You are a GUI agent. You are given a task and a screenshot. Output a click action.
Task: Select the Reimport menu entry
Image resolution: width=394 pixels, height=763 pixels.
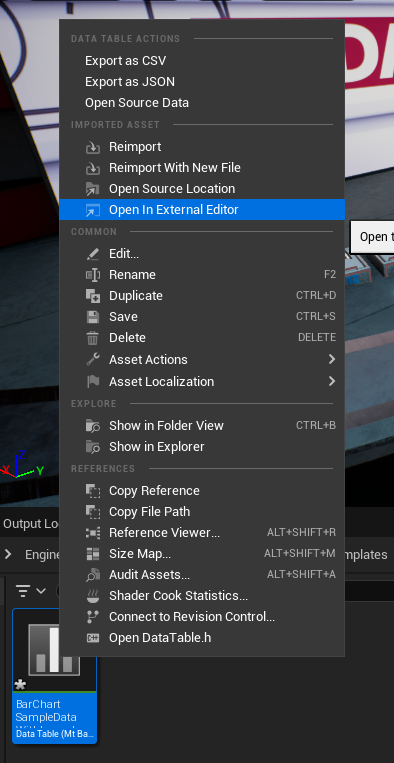coord(202,147)
